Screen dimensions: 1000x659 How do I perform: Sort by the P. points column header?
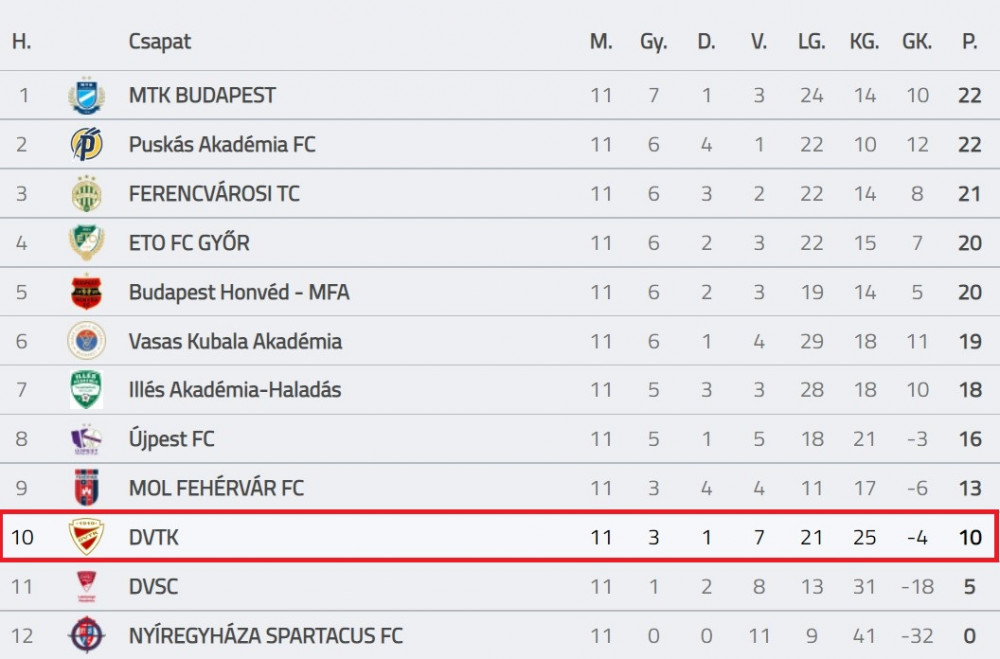(970, 42)
